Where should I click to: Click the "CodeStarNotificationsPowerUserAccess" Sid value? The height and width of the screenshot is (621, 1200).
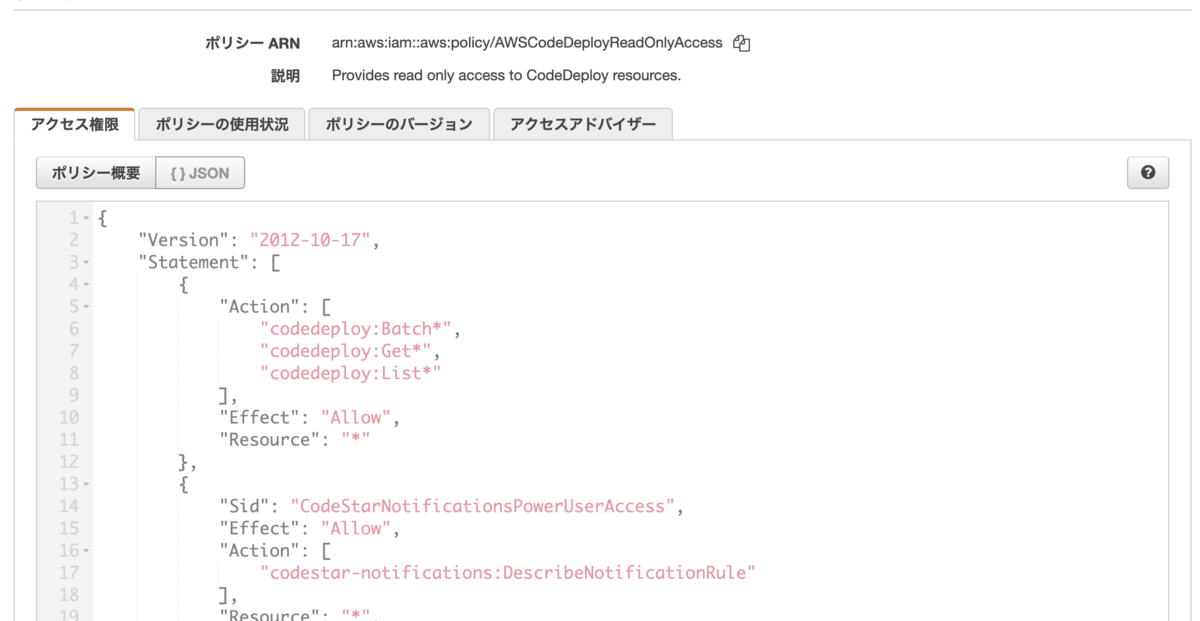point(482,506)
